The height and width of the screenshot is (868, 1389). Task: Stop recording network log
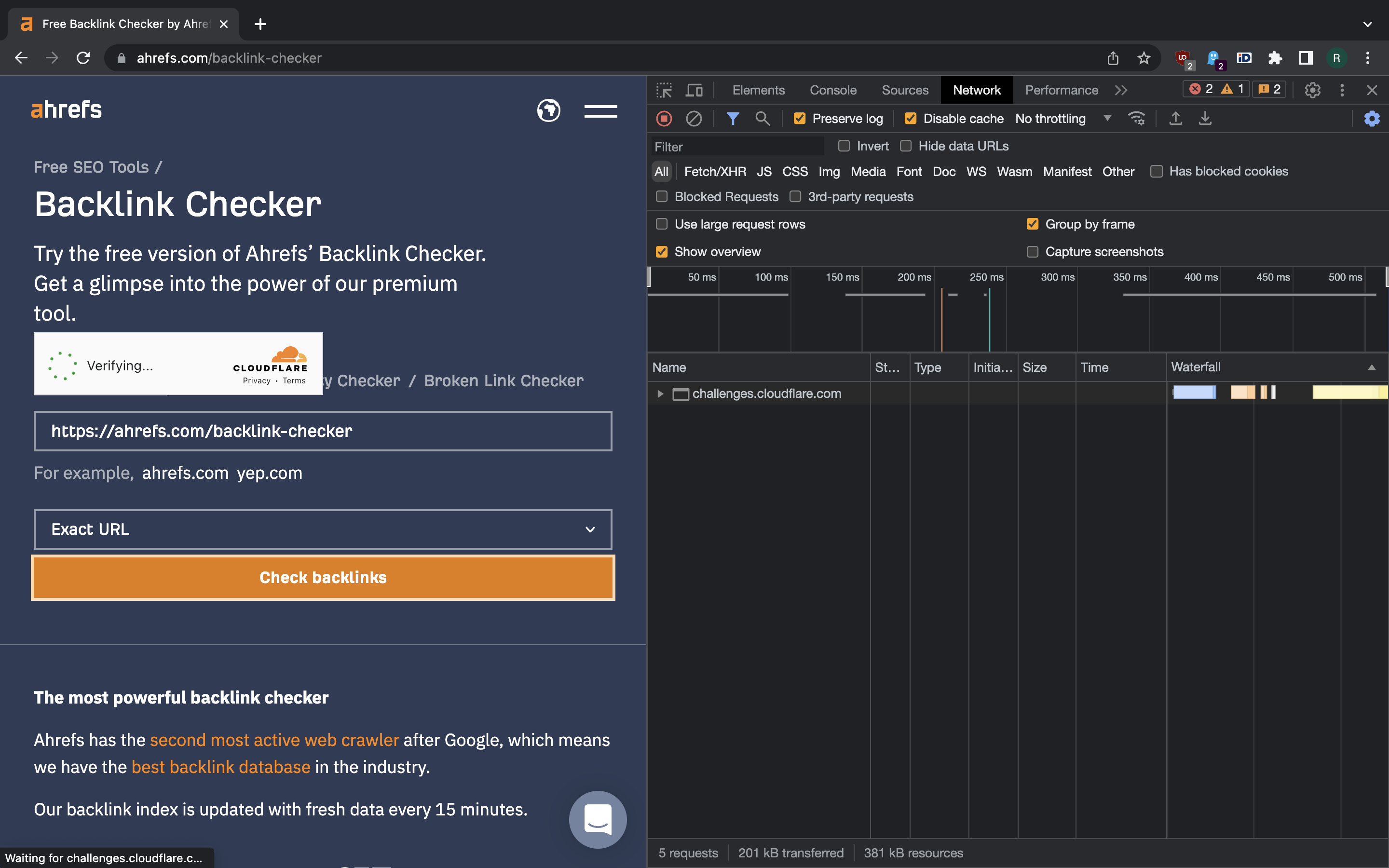click(x=664, y=119)
